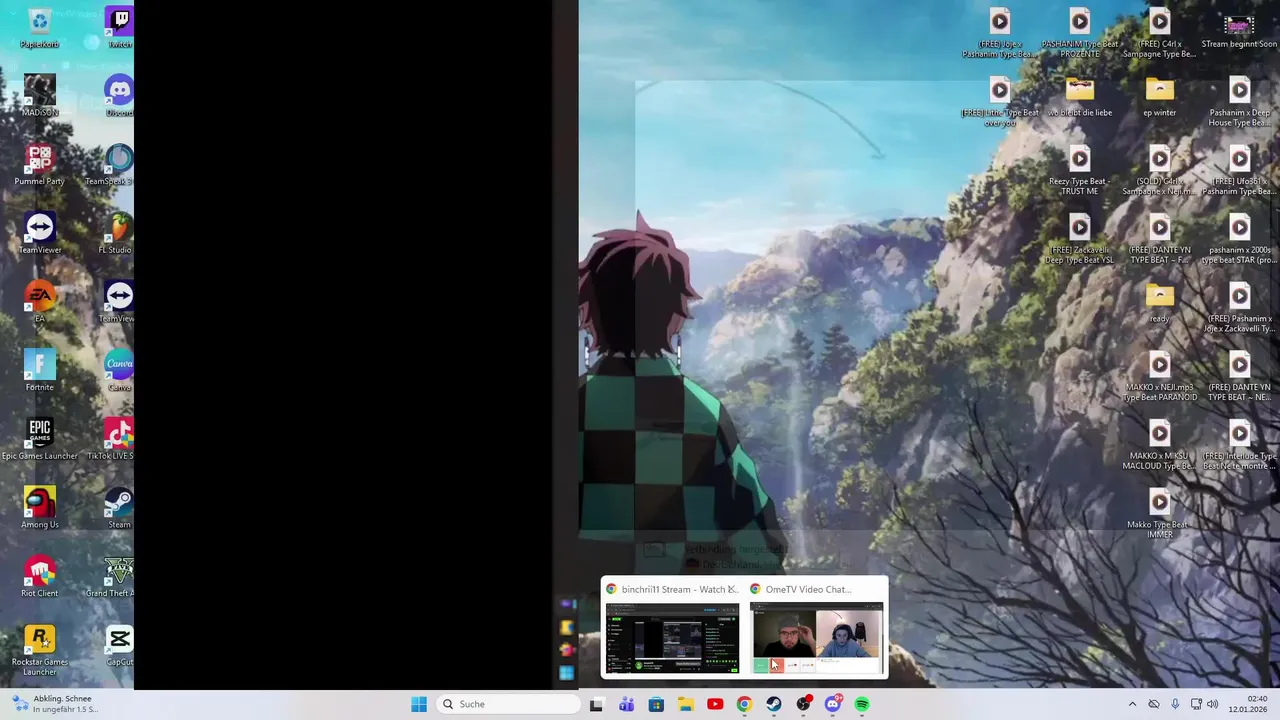1280x720 pixels.
Task: Select the FL Studio desktop icon
Action: [116, 233]
